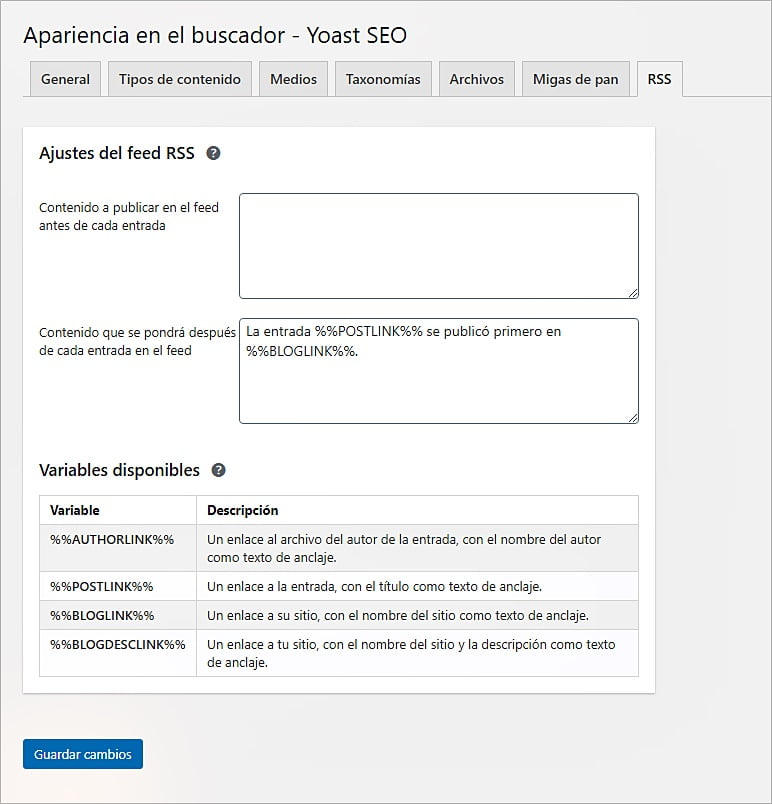Switch to the General tab

(x=65, y=80)
